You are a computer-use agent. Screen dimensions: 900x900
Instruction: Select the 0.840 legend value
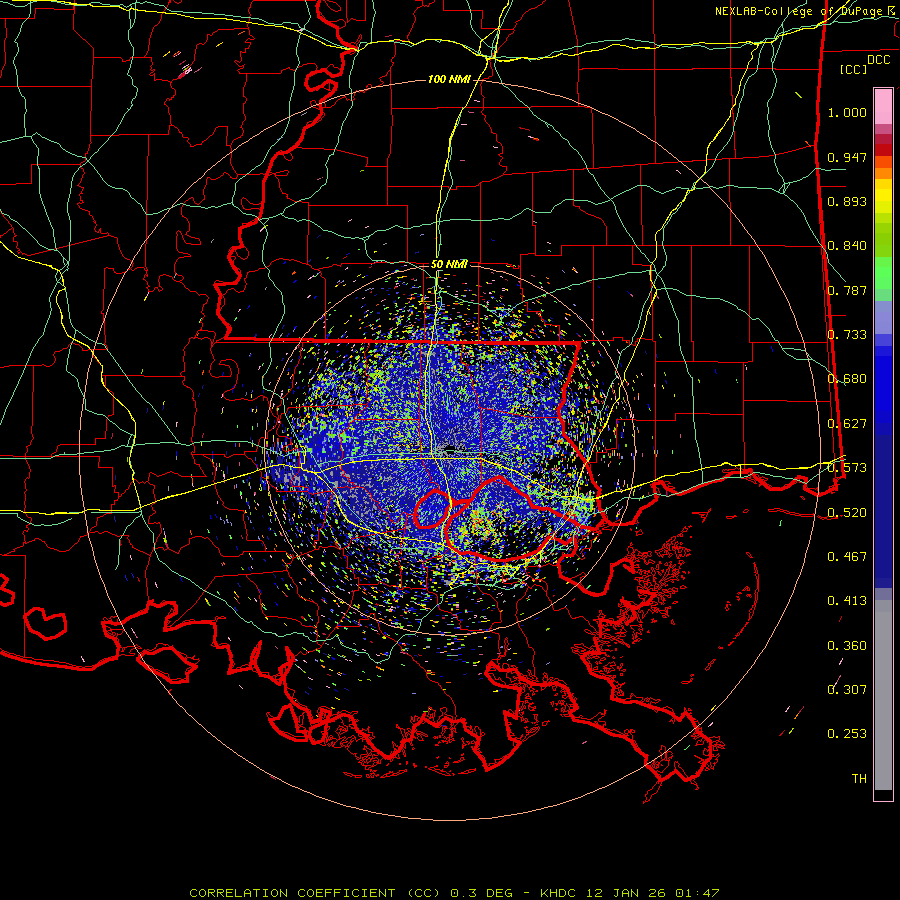click(847, 246)
